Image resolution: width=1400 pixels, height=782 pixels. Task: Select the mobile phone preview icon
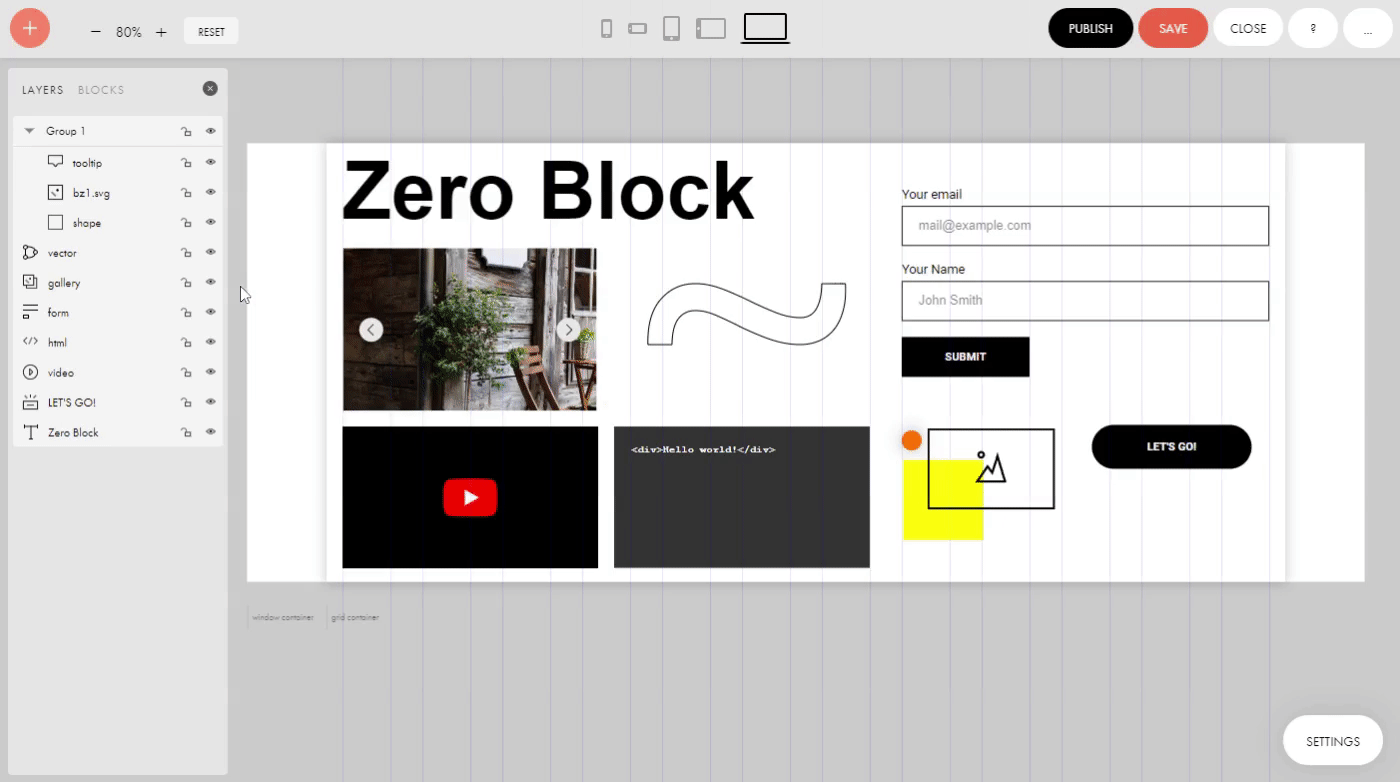(x=606, y=29)
